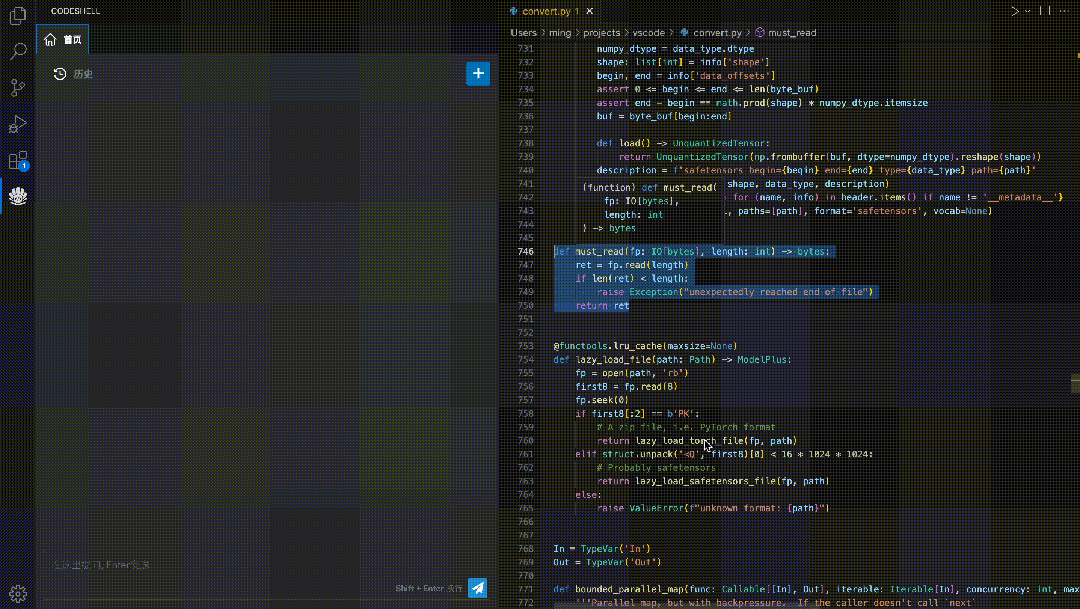Open the Extensions icon with badge

(18, 161)
